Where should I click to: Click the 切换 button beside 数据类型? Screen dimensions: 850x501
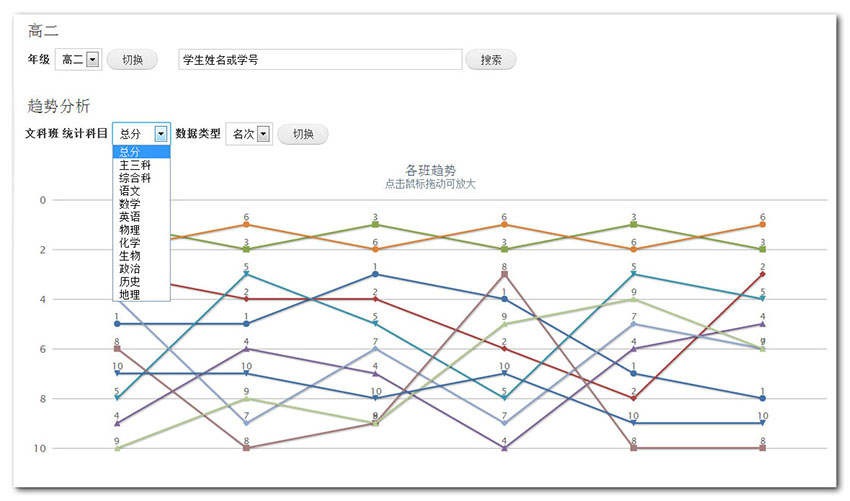[x=303, y=134]
